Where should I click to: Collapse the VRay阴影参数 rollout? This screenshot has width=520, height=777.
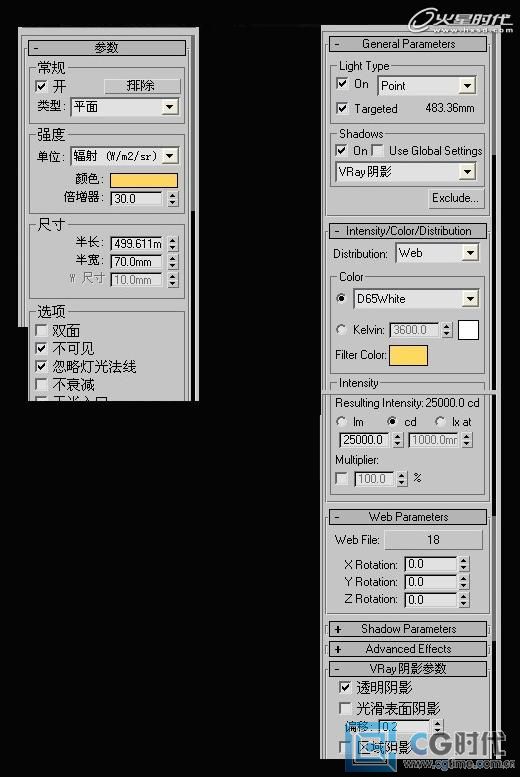pos(408,668)
